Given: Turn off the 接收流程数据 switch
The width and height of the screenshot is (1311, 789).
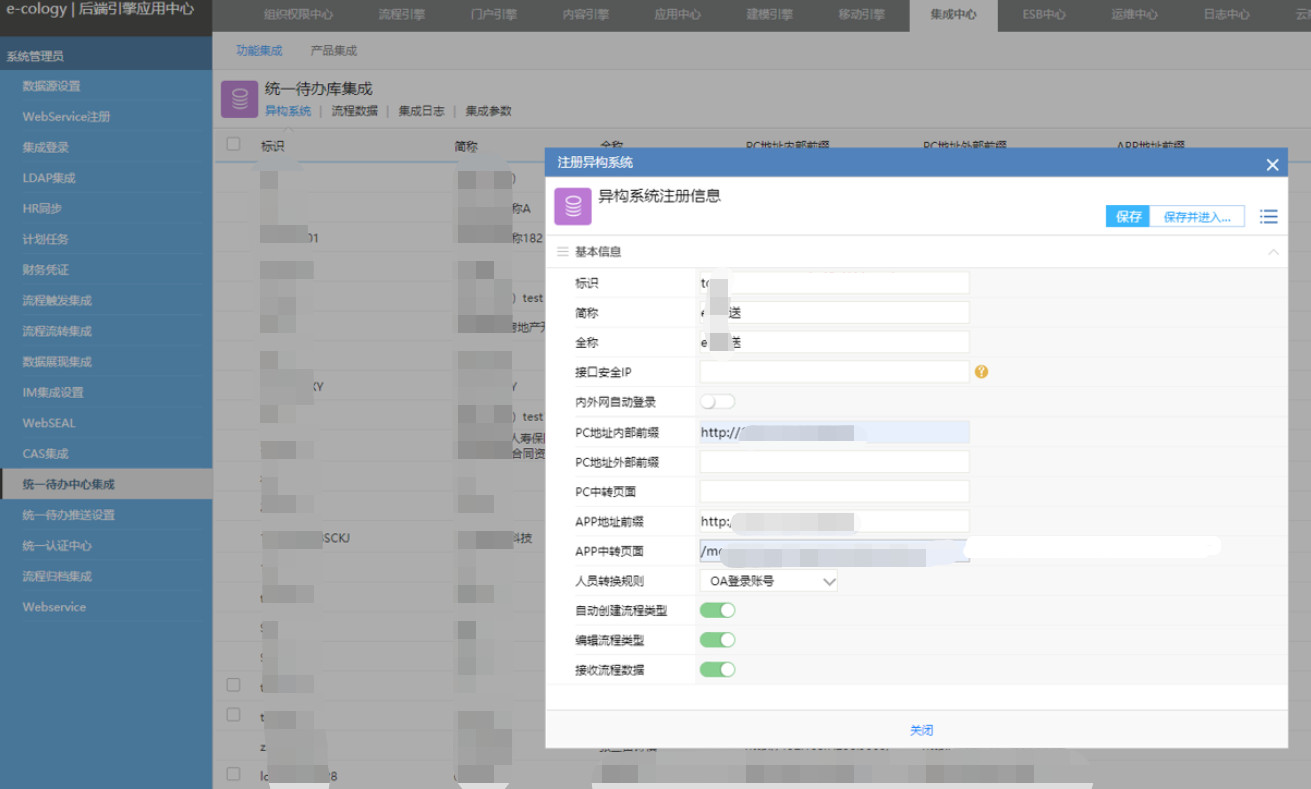Looking at the screenshot, I should [x=717, y=669].
